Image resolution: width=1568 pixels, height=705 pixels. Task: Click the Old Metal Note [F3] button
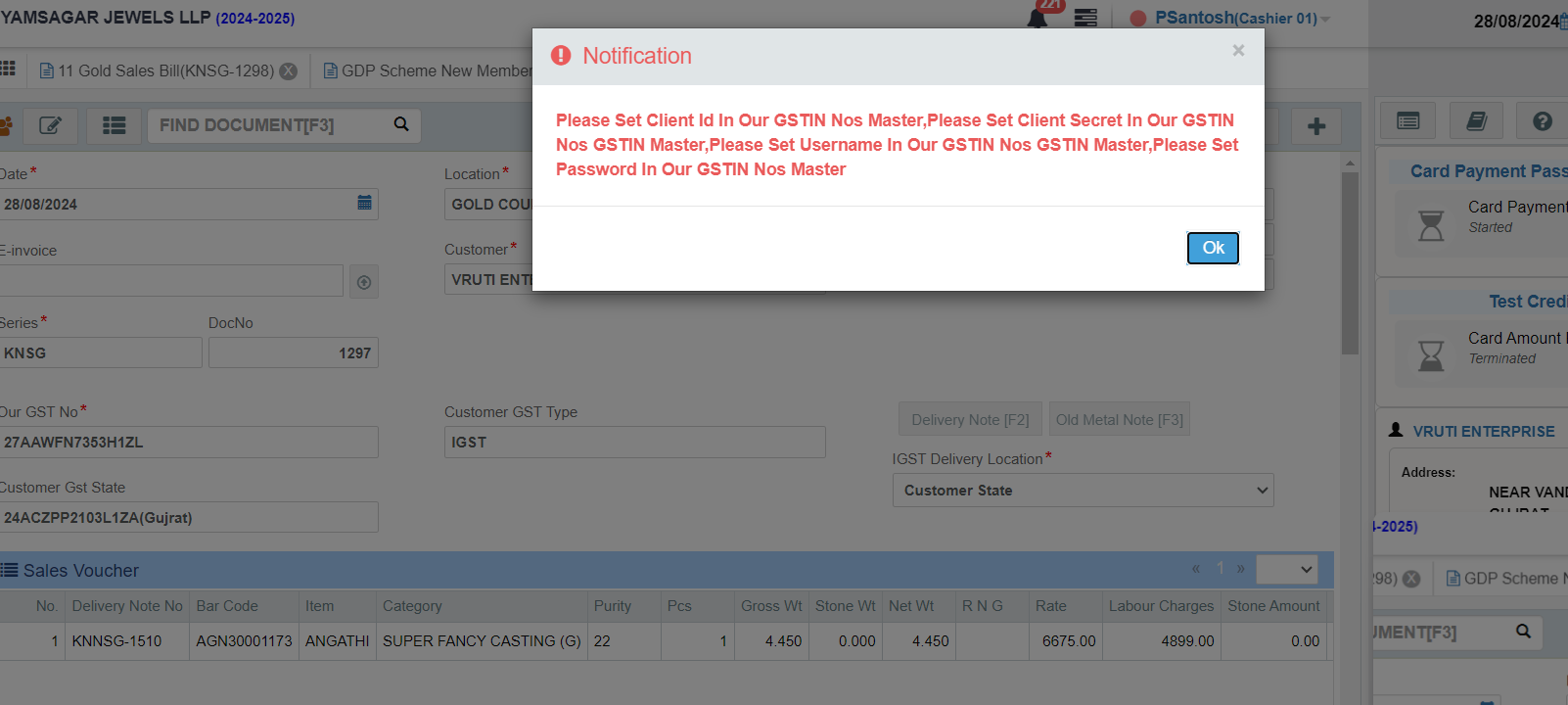(1120, 419)
